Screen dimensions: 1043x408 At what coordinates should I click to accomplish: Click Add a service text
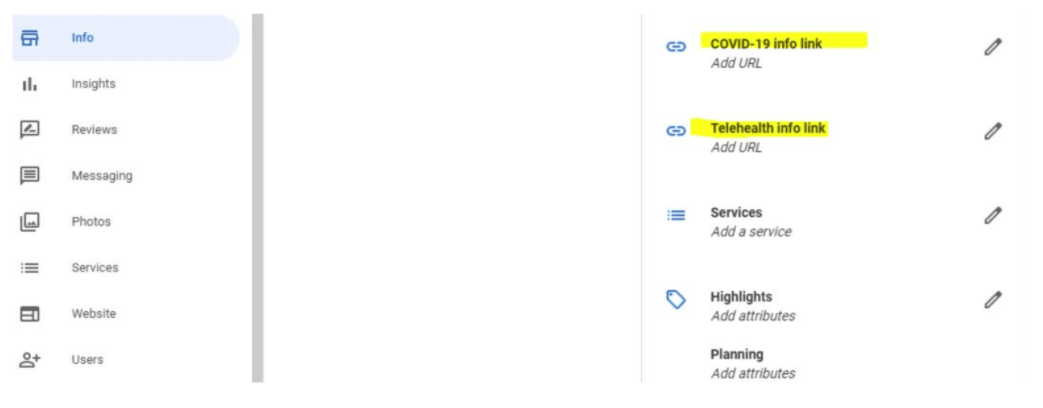point(751,232)
